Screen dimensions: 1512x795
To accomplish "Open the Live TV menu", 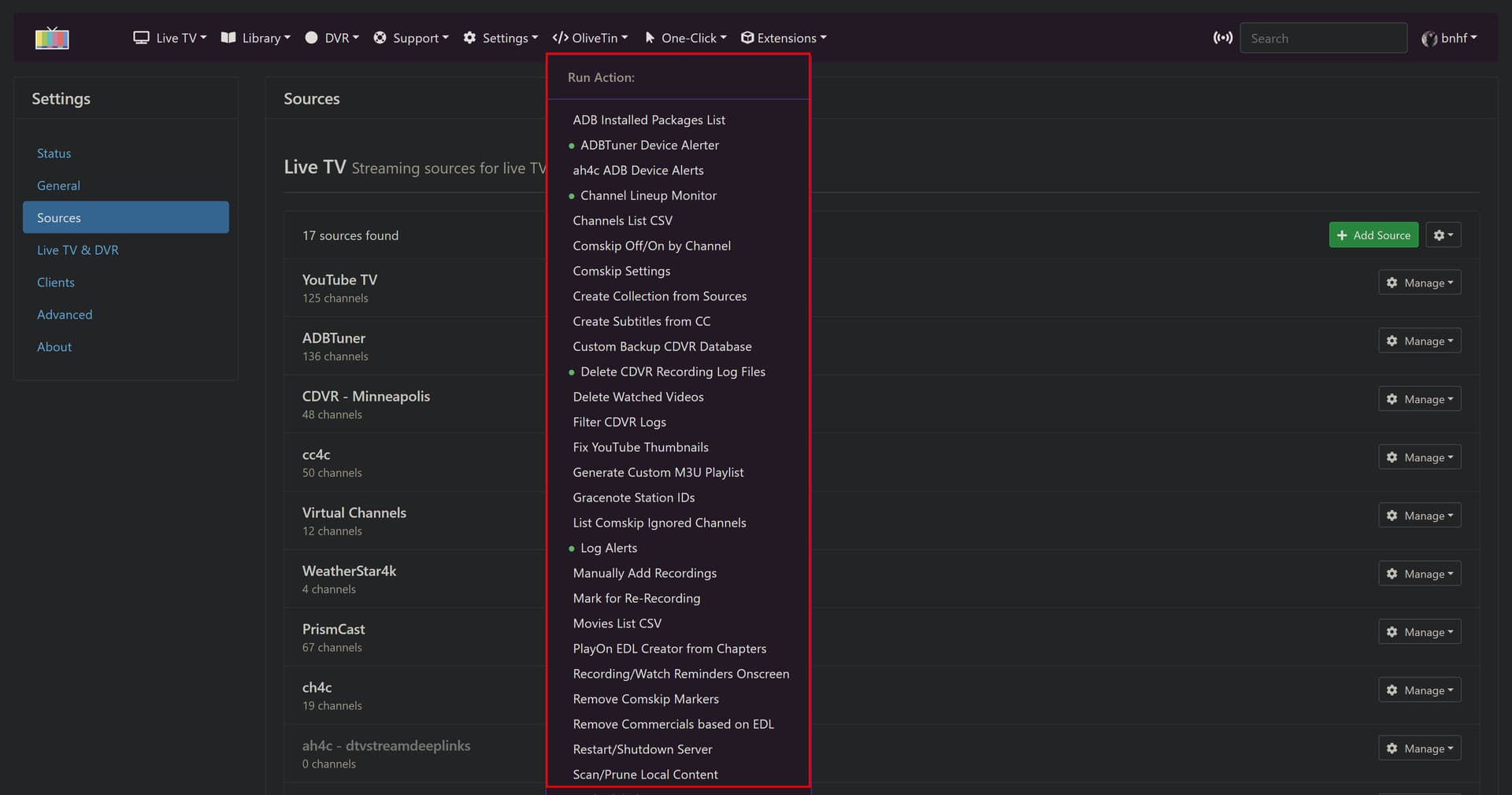I will [x=169, y=38].
